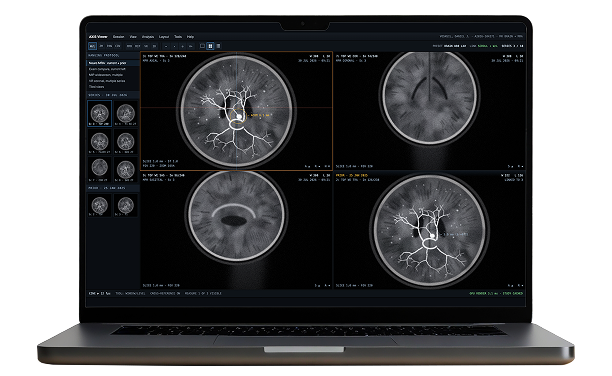
Task: Open the menu right of AXIS Viewer title
Action: pyautogui.click(x=118, y=37)
